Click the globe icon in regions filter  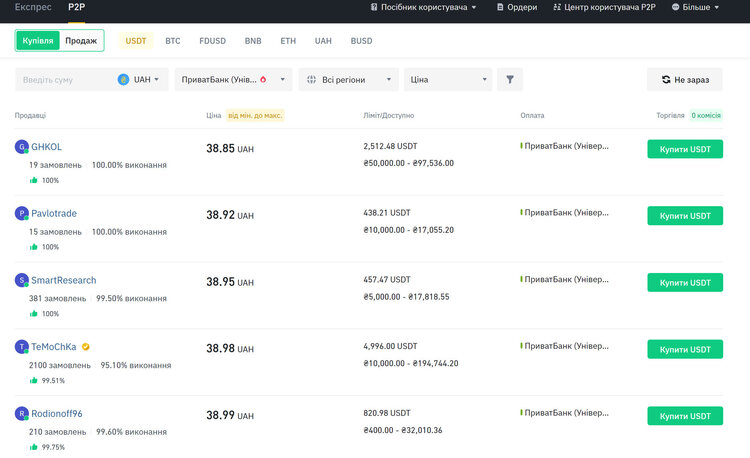[x=311, y=79]
